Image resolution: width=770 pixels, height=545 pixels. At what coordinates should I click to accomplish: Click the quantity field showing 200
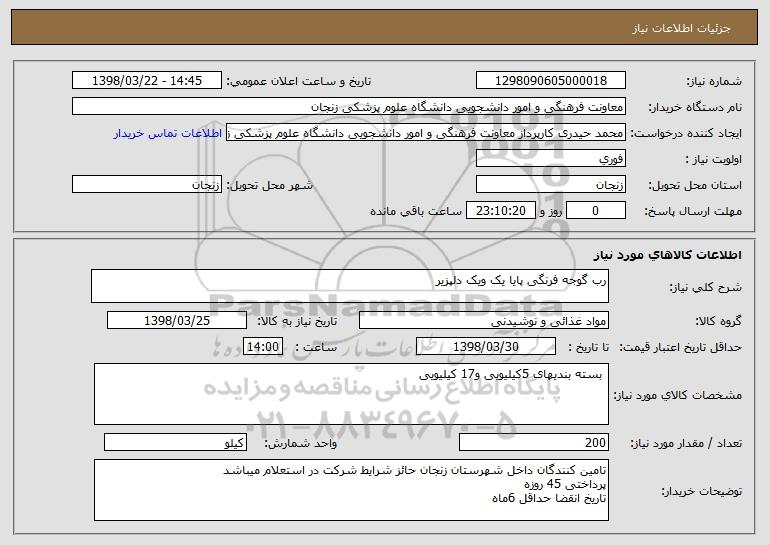534,442
